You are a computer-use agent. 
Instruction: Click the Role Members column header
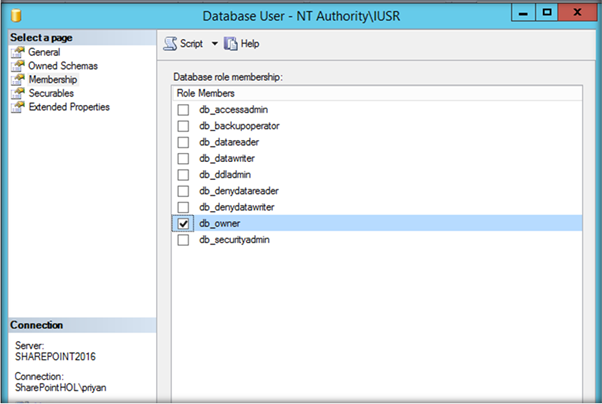coord(377,93)
